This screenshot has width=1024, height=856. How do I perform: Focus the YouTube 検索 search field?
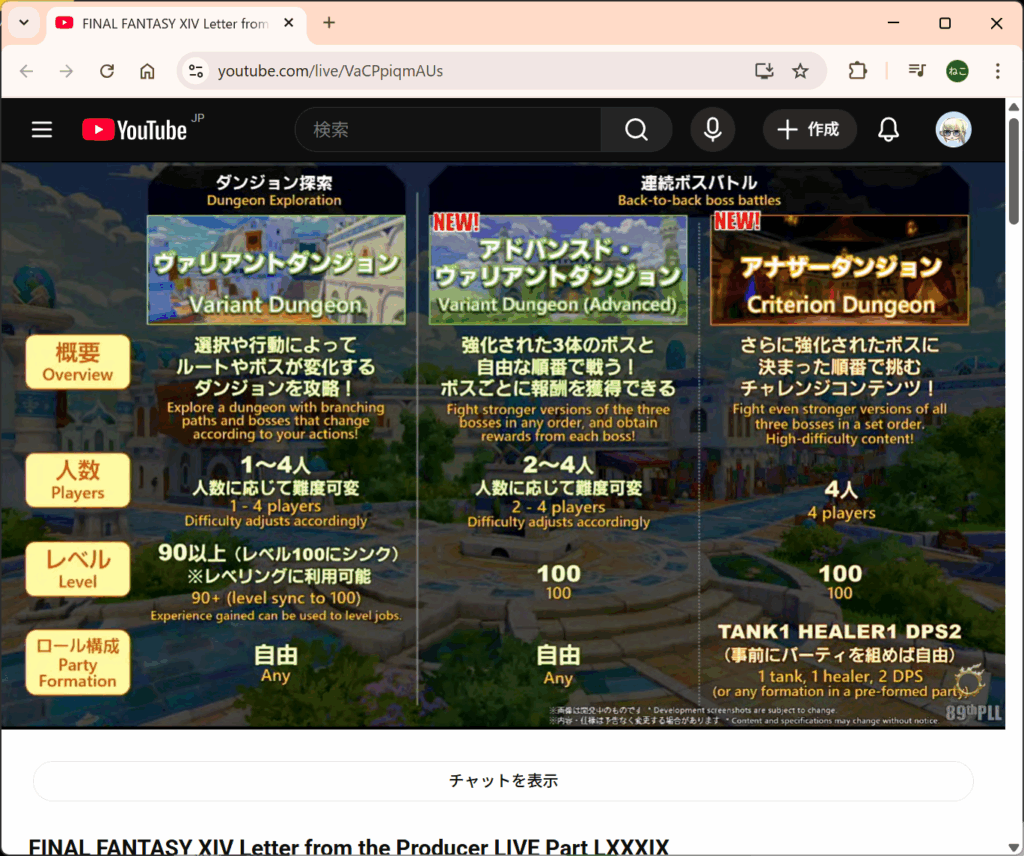click(450, 130)
